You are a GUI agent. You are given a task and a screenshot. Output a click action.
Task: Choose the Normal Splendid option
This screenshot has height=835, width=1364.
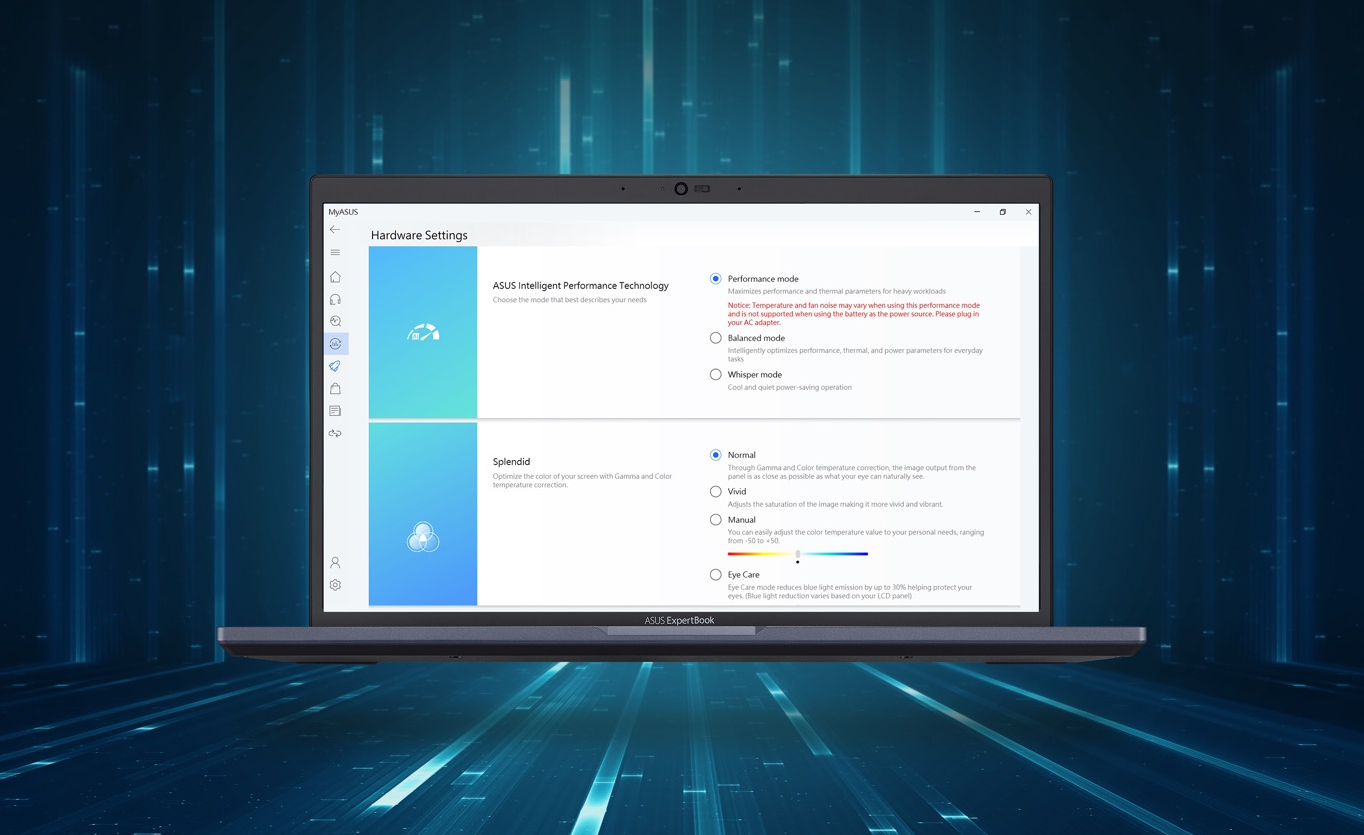[715, 454]
